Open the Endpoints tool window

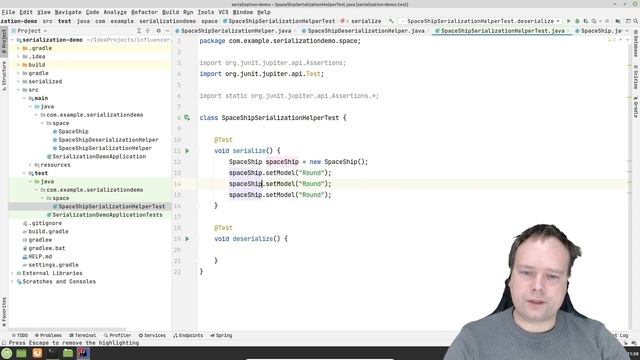[x=188, y=336]
